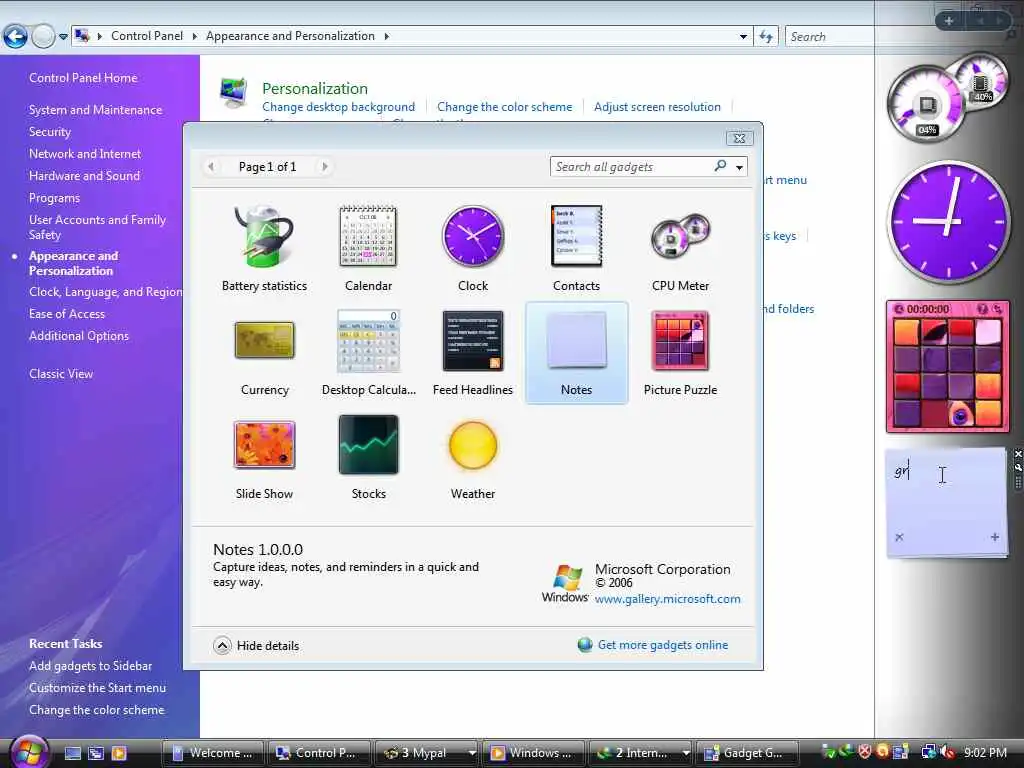This screenshot has height=768, width=1024.
Task: Click Add gadgets to Sidebar recent task
Action: pos(90,666)
